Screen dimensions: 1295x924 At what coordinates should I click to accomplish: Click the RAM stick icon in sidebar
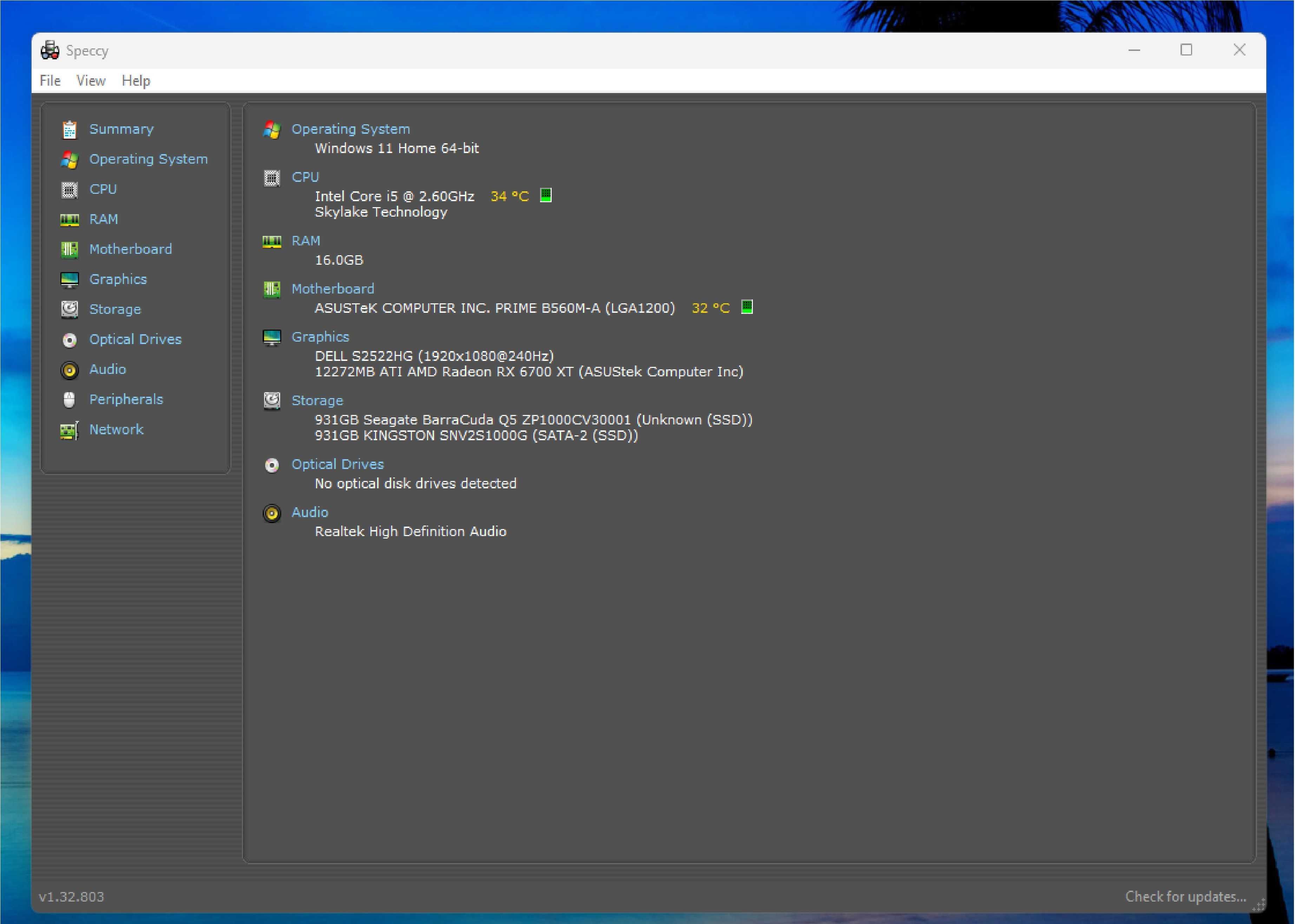(70, 220)
